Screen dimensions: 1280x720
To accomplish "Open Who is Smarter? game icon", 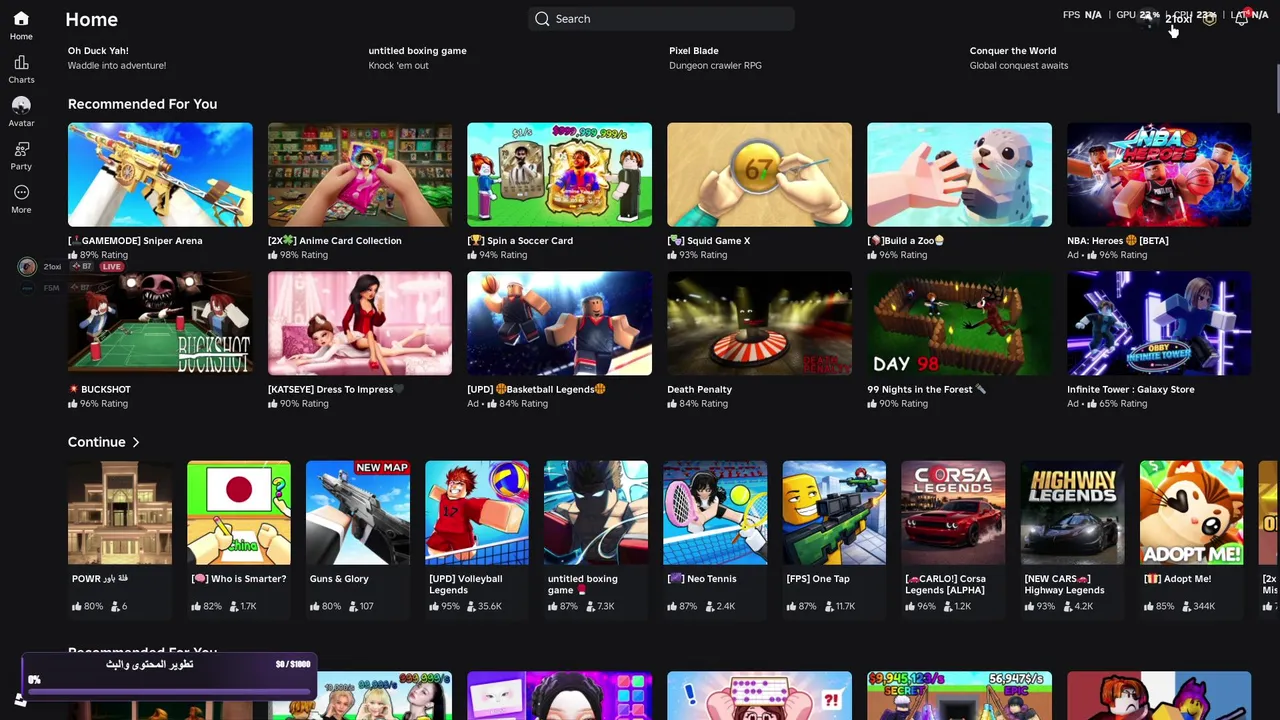I will coord(239,513).
